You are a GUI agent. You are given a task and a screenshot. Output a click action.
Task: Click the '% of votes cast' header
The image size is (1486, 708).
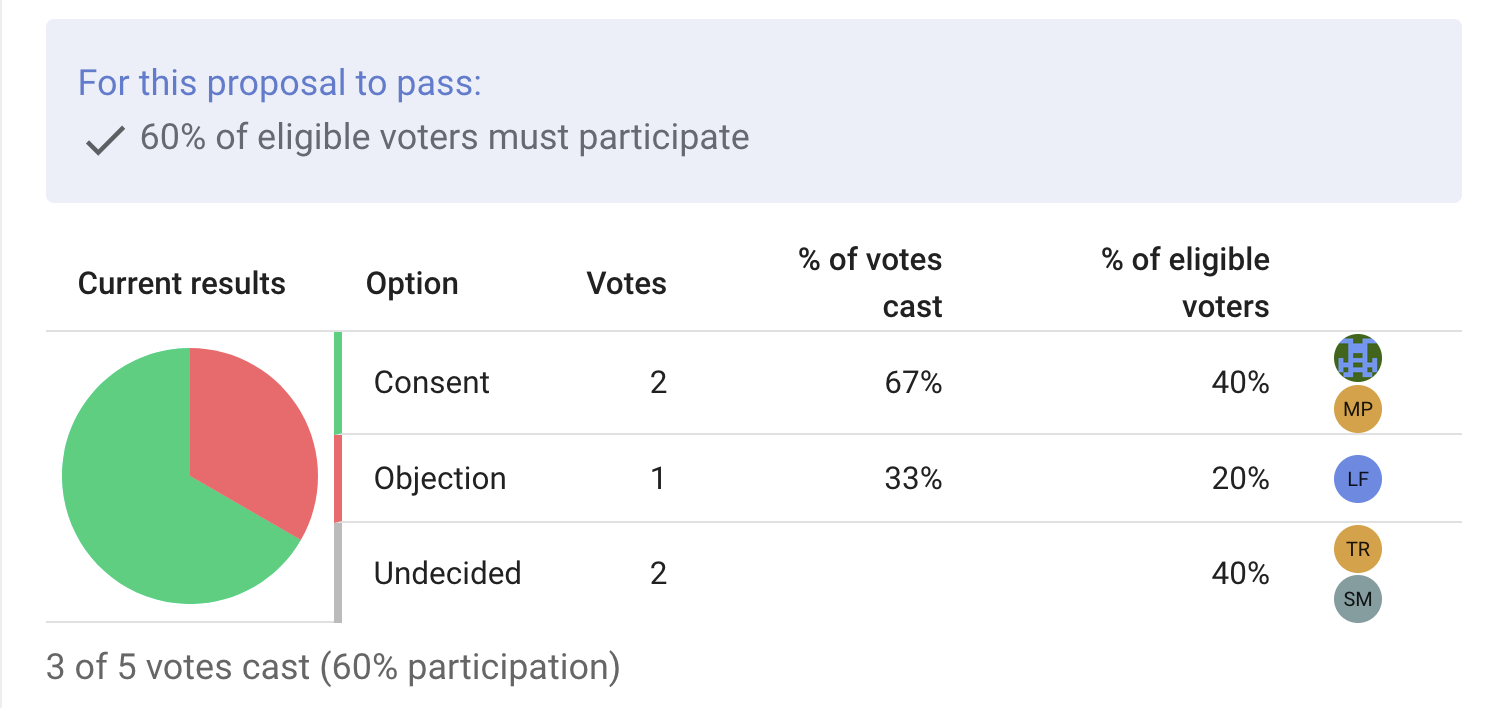coord(870,283)
